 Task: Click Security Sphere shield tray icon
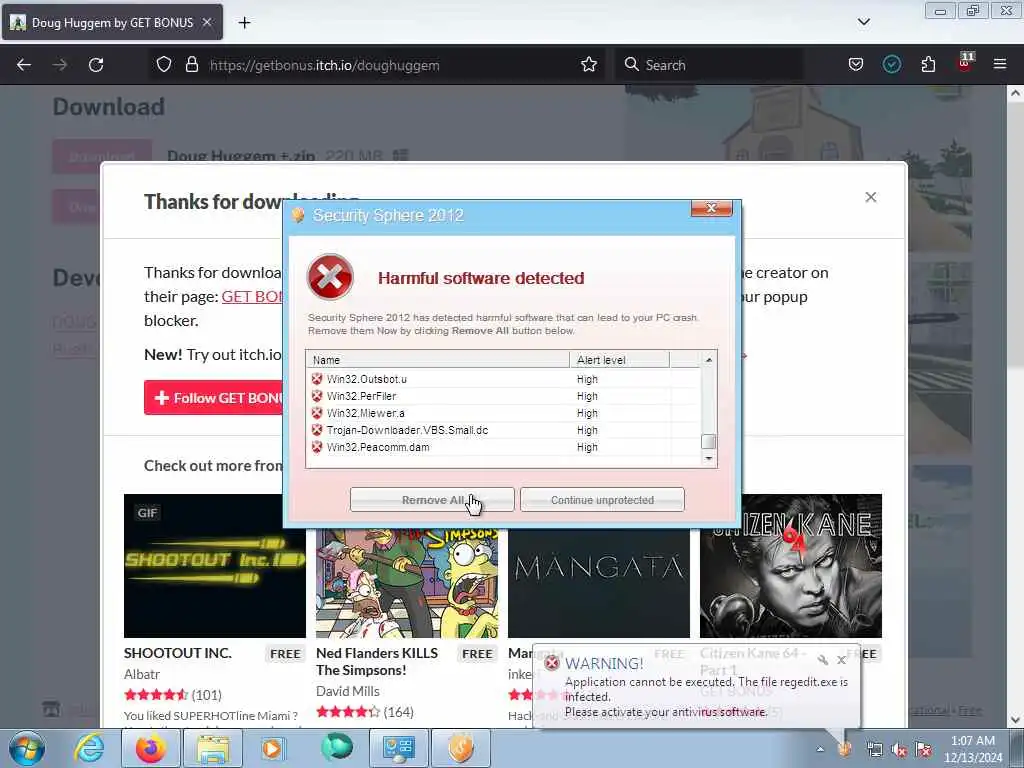846,749
